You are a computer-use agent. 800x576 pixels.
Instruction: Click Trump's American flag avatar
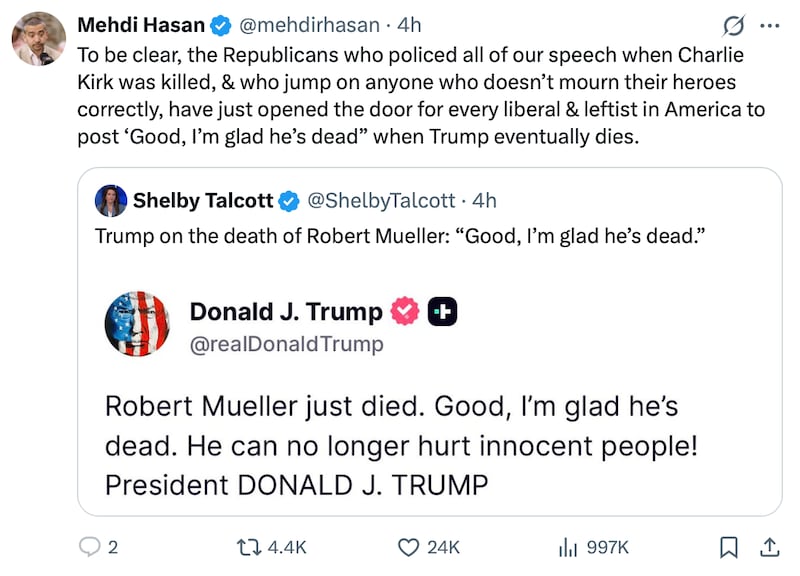coord(137,324)
